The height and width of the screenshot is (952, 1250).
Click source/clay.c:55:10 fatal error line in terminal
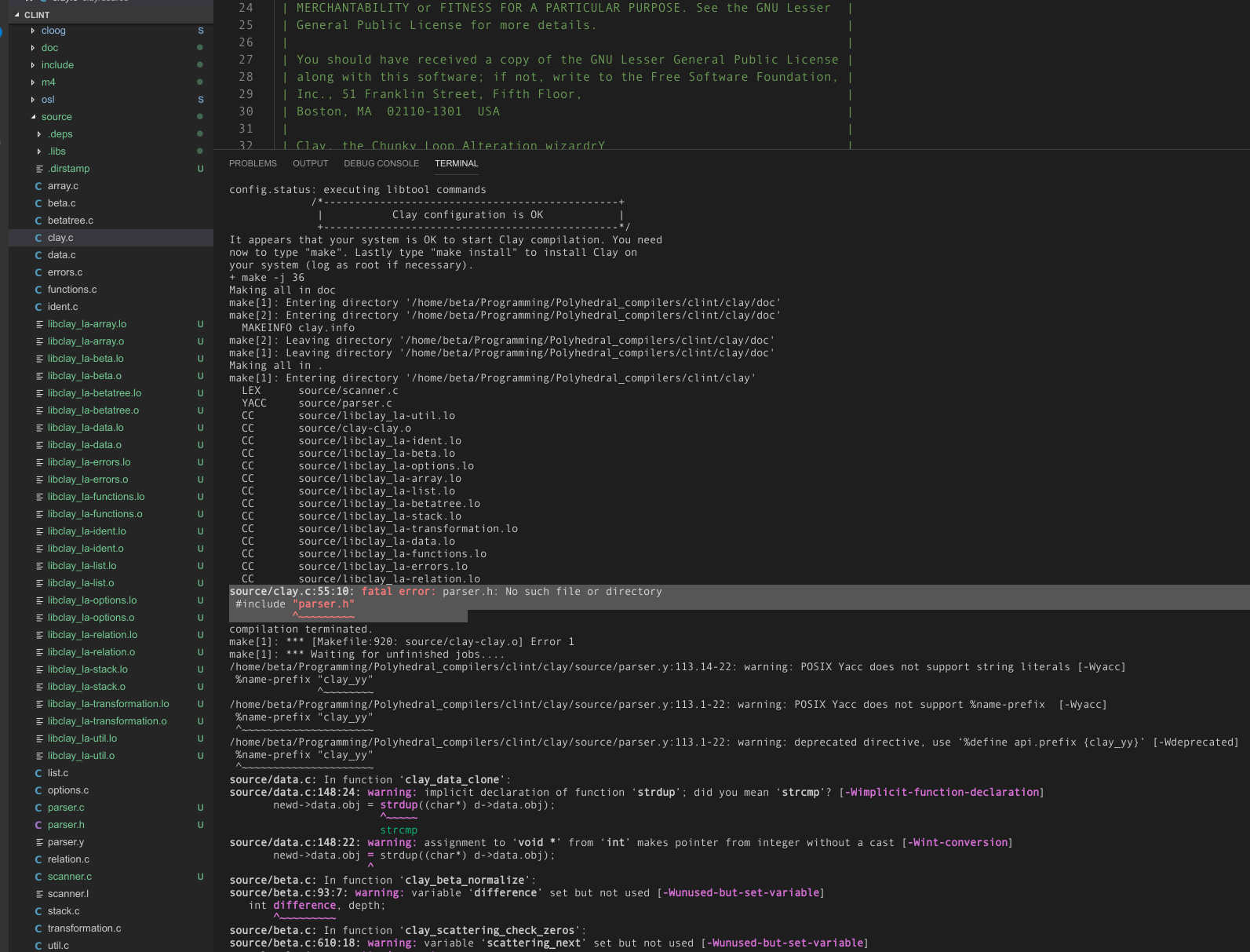[446, 592]
